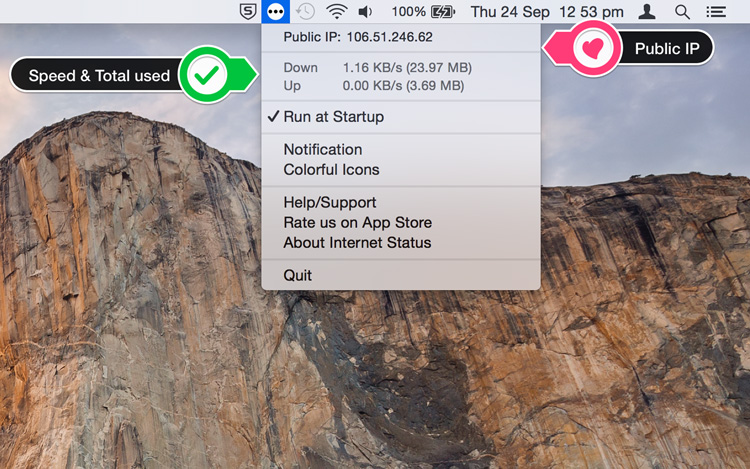
Task: Toggle the Notification menu option
Action: (322, 149)
